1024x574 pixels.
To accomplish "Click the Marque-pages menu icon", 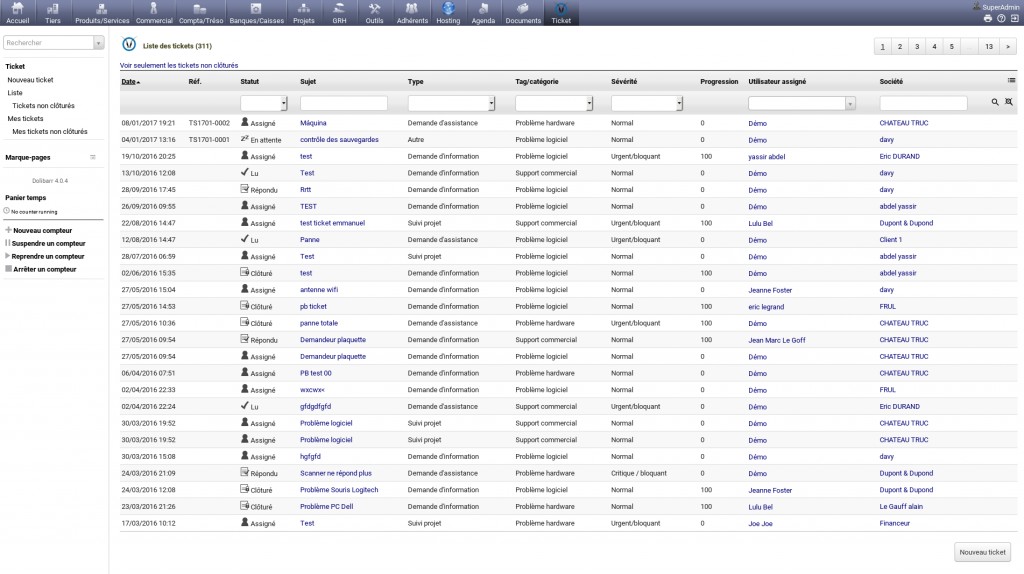I will pos(93,157).
